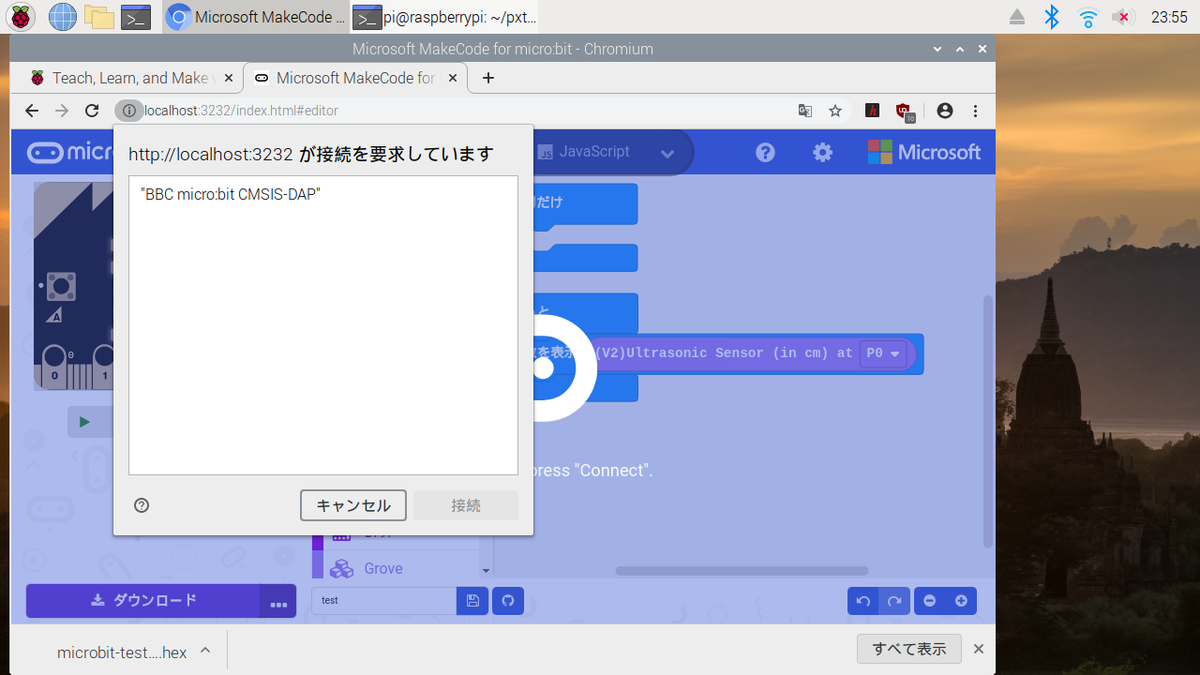Open the Raspberry Pi main menu

pos(20,16)
